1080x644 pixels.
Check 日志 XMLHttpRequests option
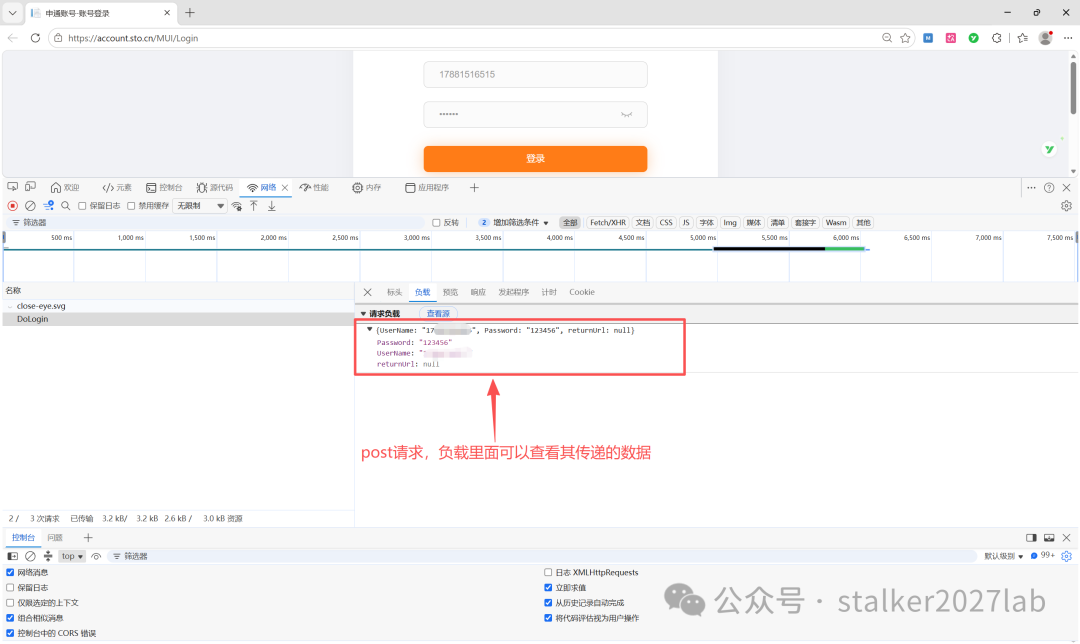[548, 572]
